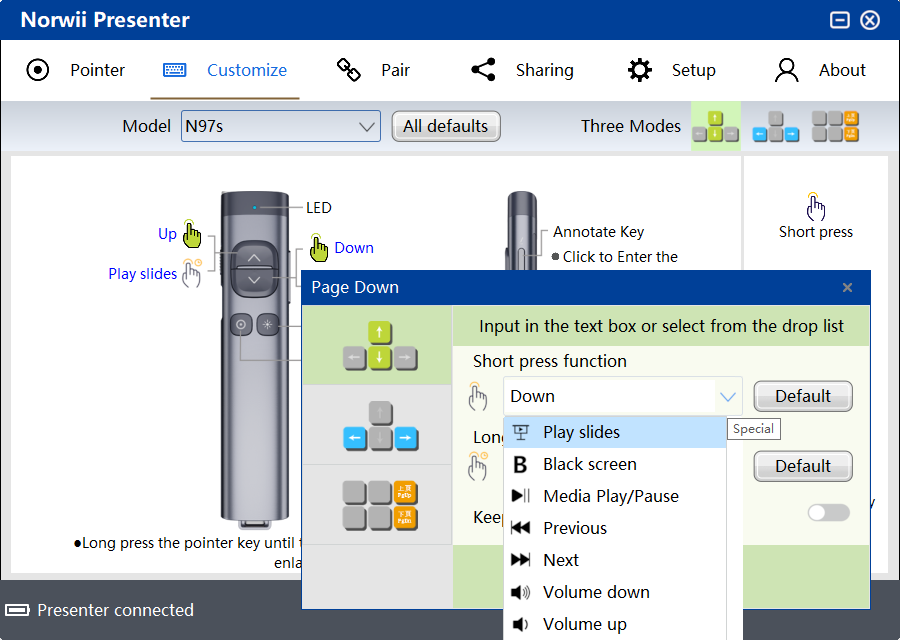Choose Black screen from the drop list
900x640 pixels.
pos(615,464)
